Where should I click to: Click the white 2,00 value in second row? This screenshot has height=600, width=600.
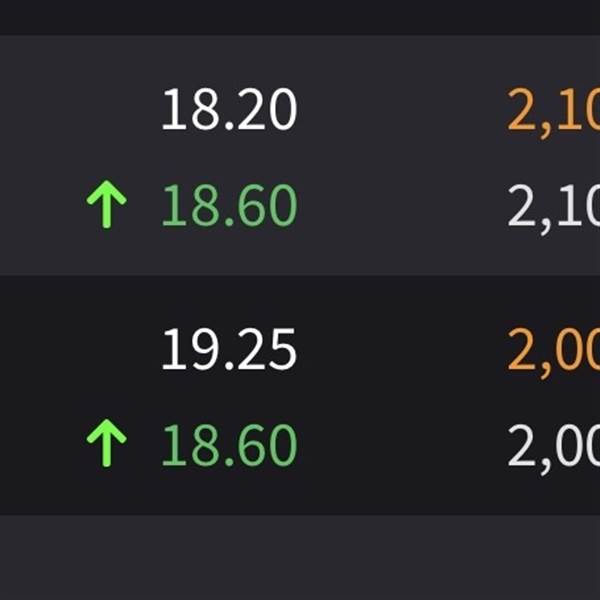[553, 446]
